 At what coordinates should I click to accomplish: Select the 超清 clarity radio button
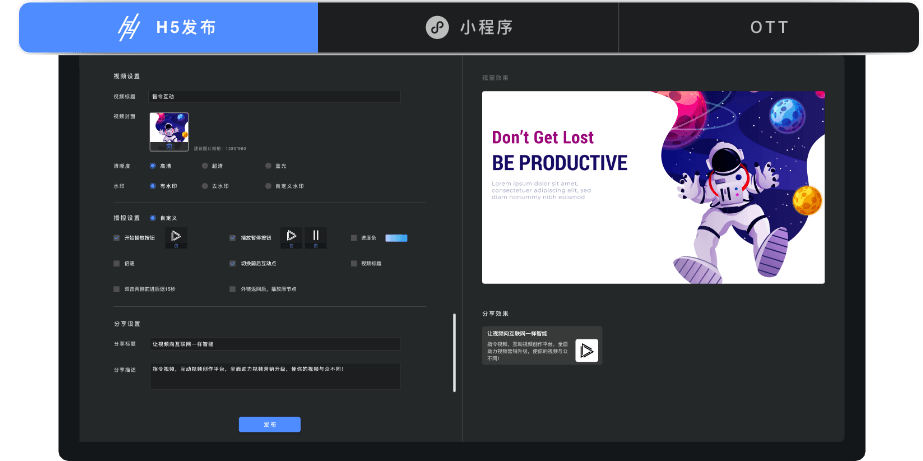pos(205,166)
